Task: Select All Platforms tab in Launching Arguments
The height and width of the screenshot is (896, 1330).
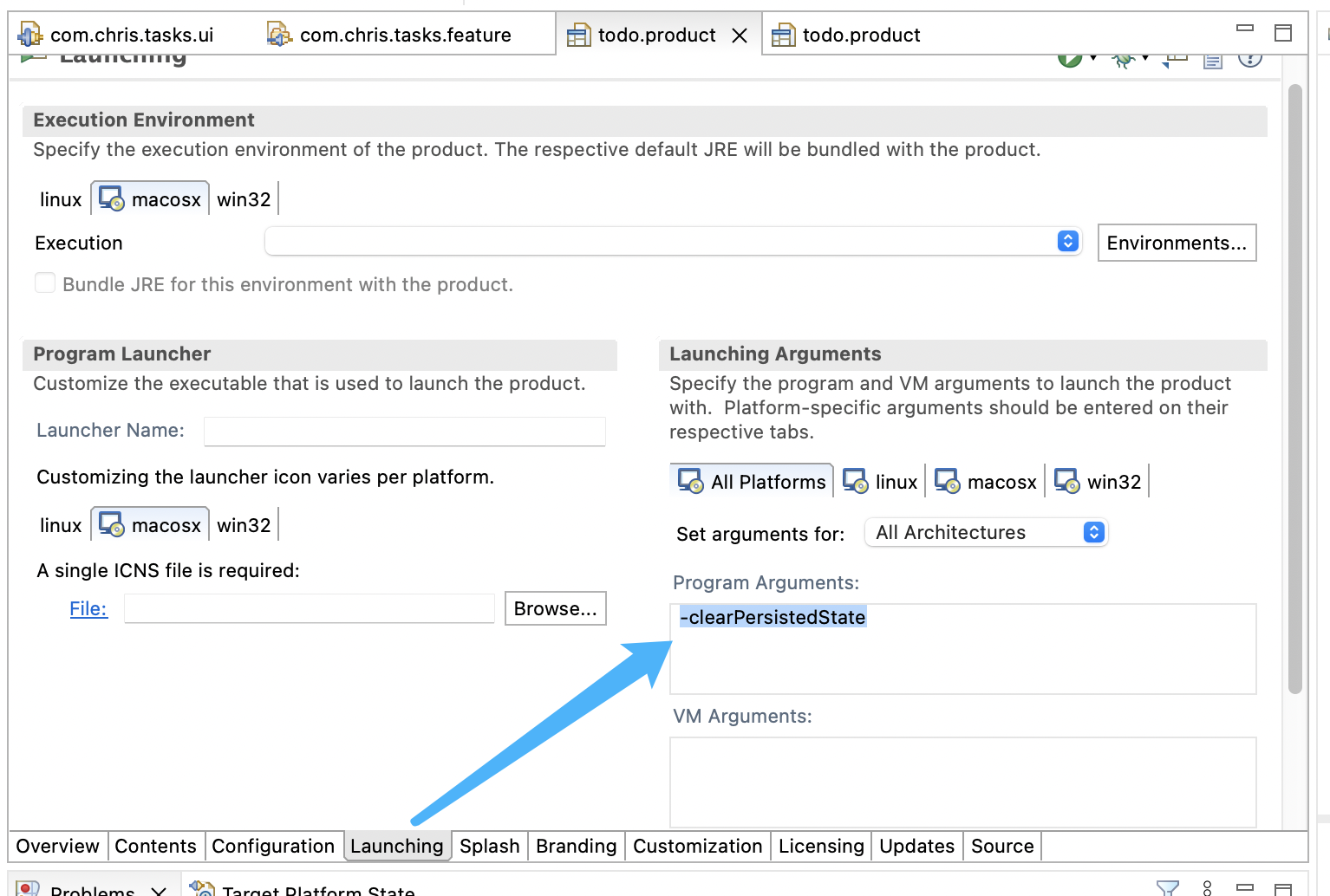Action: tap(752, 481)
